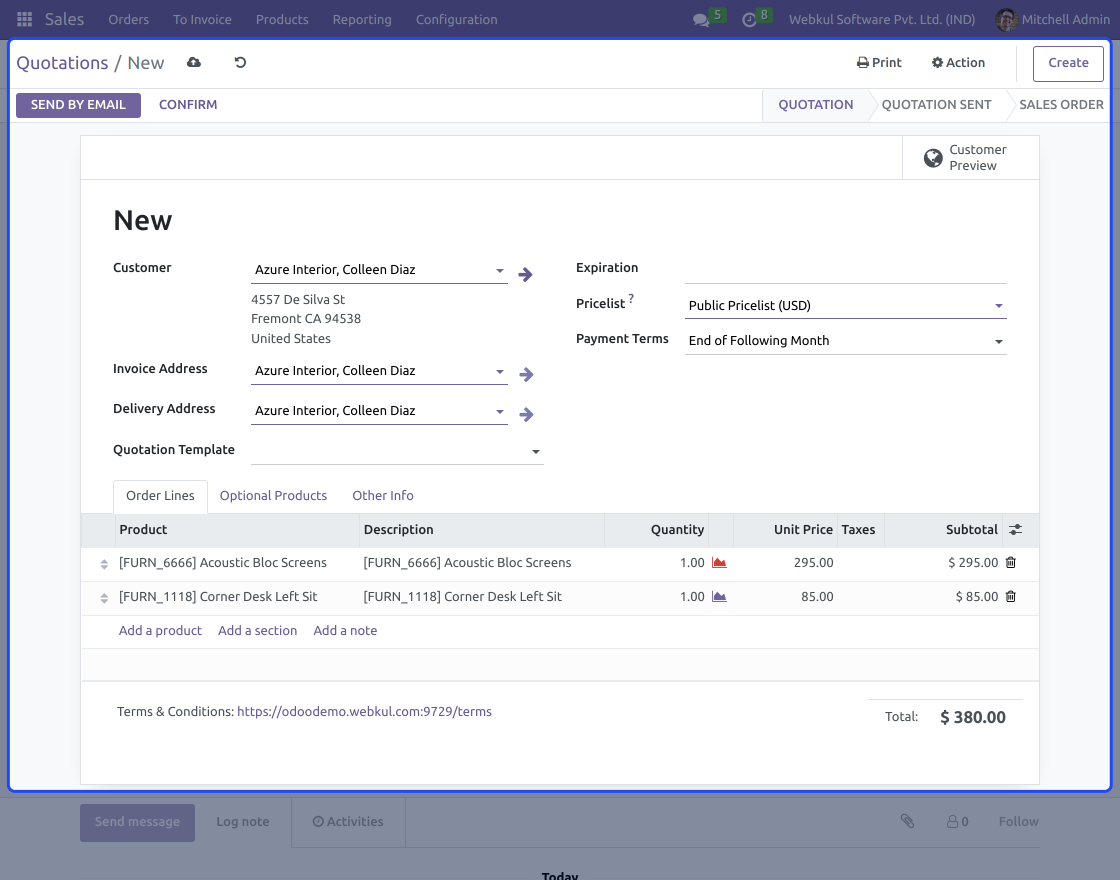
Task: Open the Reporting menu
Action: (x=362, y=20)
